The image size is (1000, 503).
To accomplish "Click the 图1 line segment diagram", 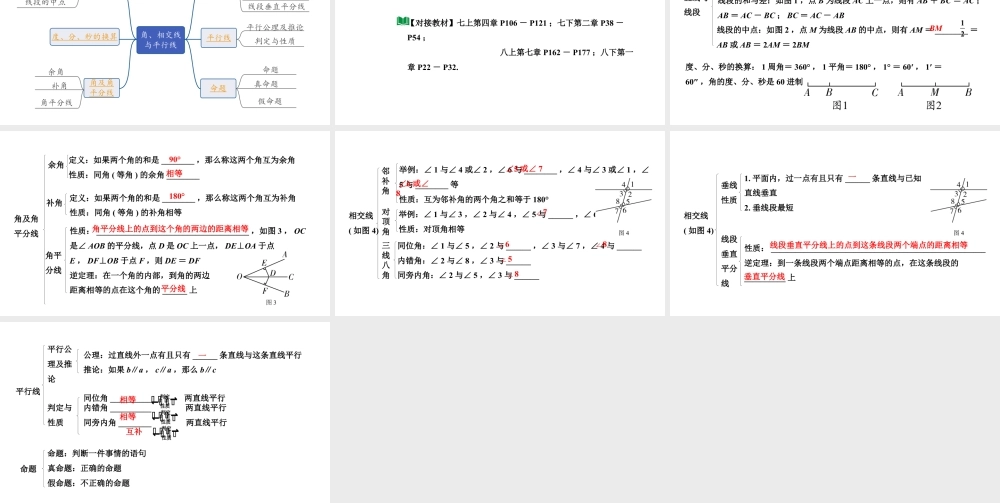I will click(x=840, y=94).
